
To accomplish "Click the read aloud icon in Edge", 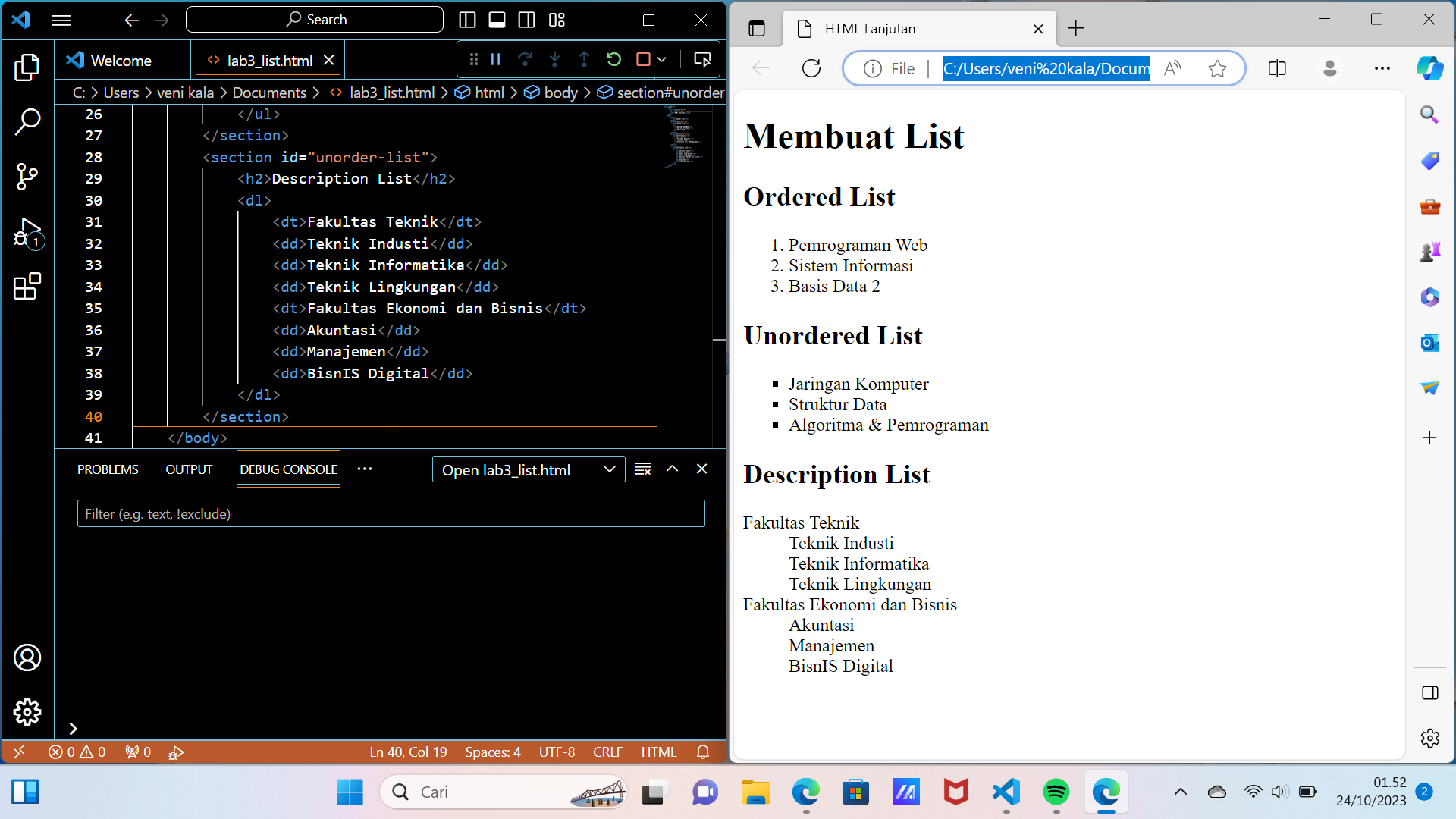I will [x=1172, y=68].
